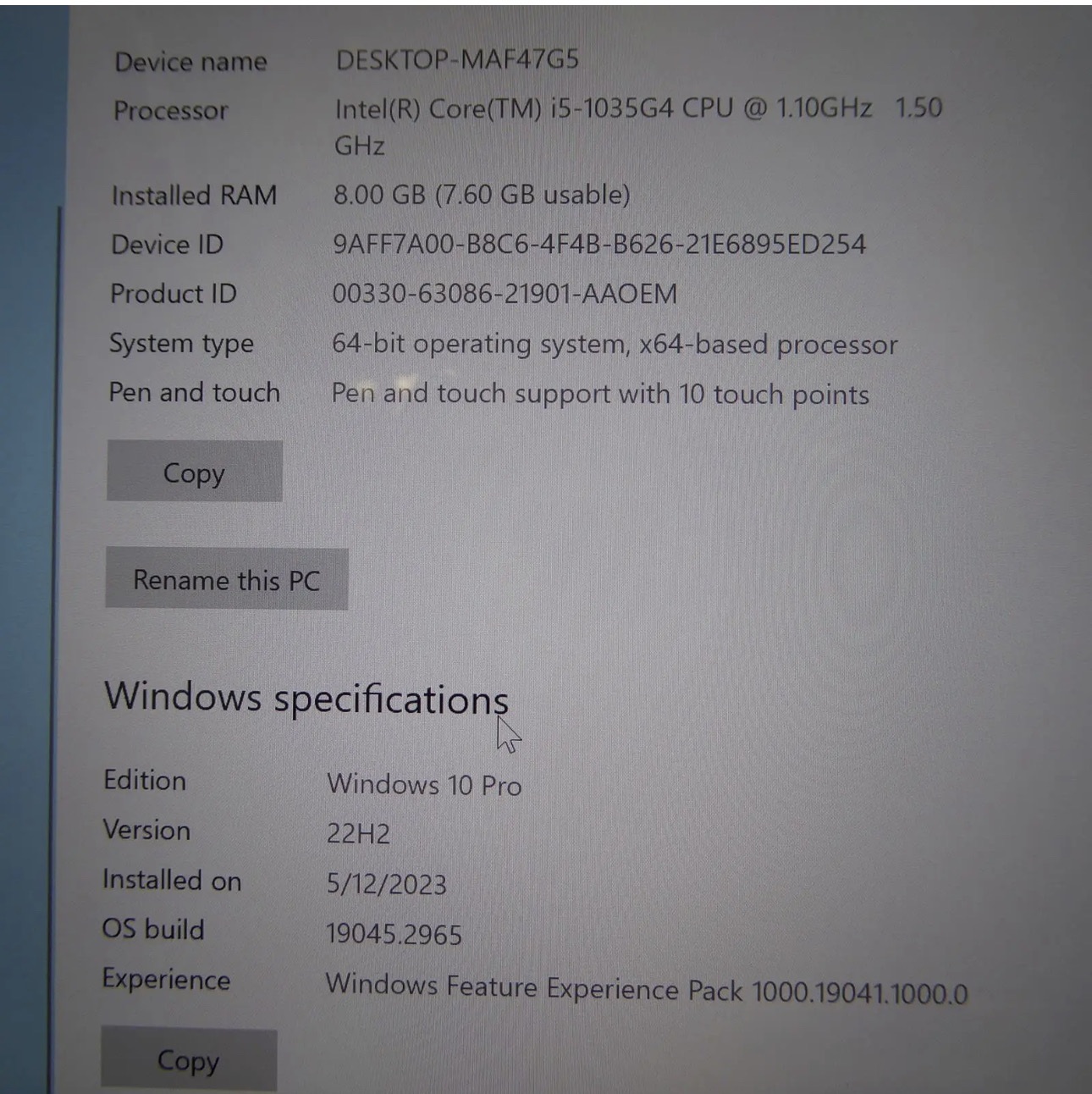Click the Copy button under Windows specifications
This screenshot has width=1092, height=1094.
188,1060
